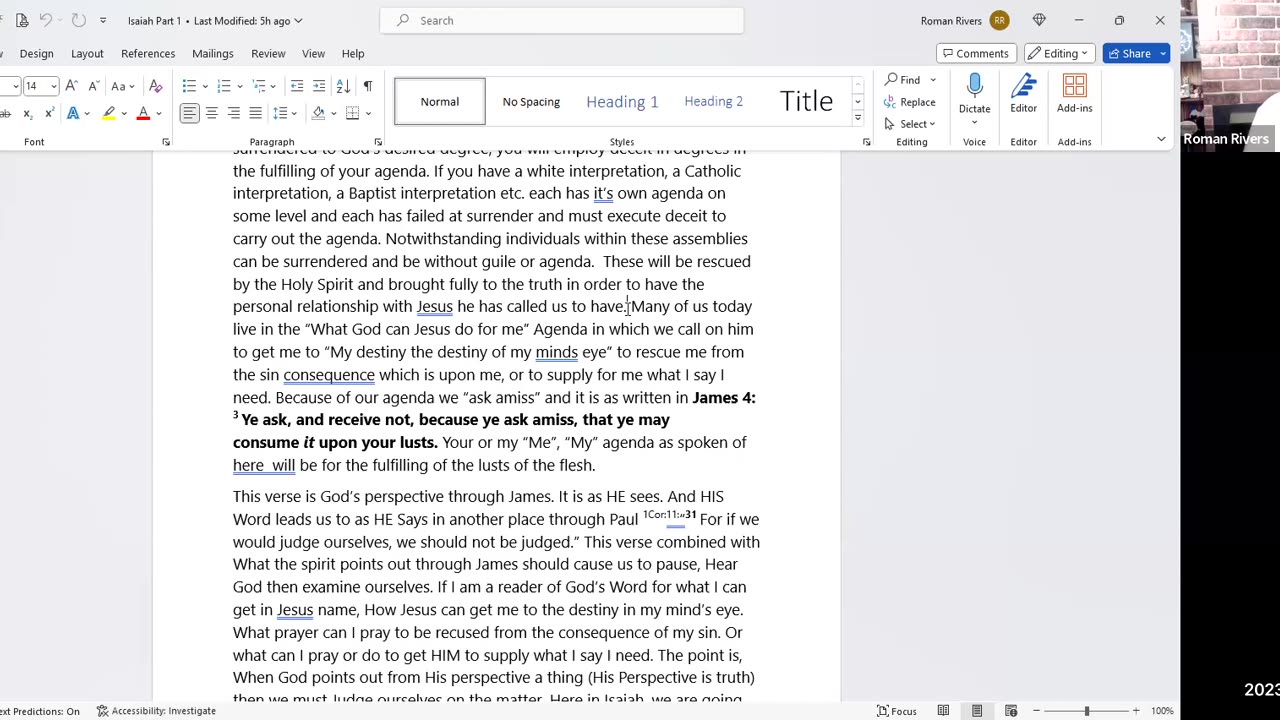The width and height of the screenshot is (1280, 720).
Task: Open Select dropdown in Editing group
Action: point(910,124)
